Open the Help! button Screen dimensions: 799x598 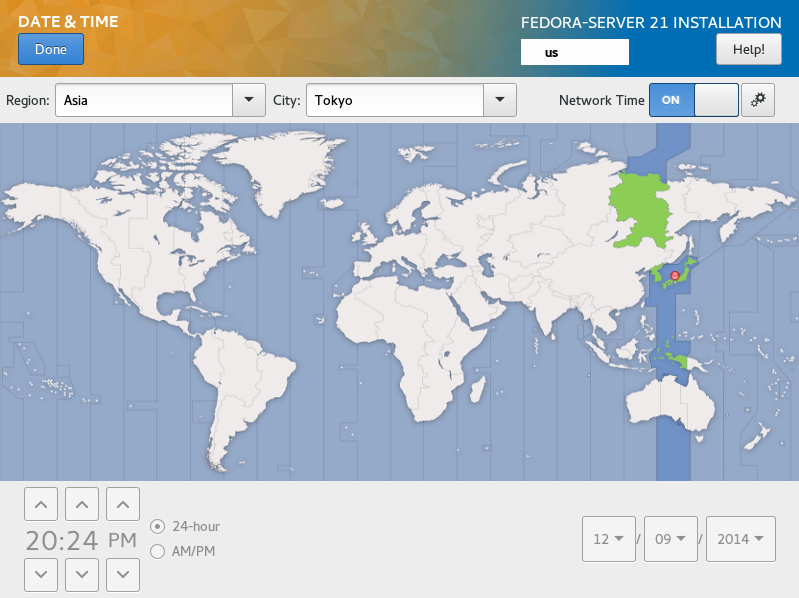coord(749,49)
